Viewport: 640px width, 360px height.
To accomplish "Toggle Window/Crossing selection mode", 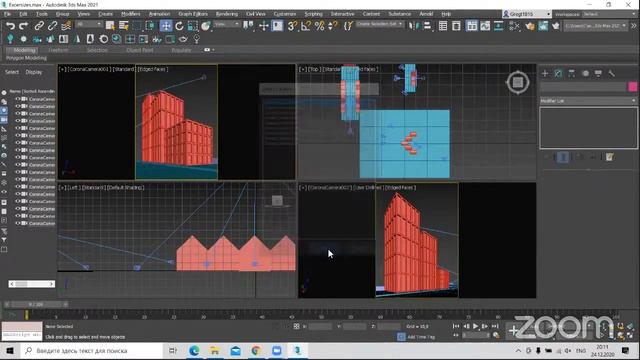I will click(x=151, y=26).
